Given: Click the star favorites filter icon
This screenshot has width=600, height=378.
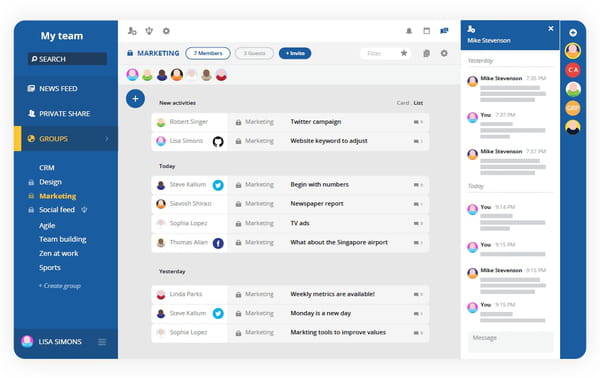Looking at the screenshot, I should click(404, 53).
